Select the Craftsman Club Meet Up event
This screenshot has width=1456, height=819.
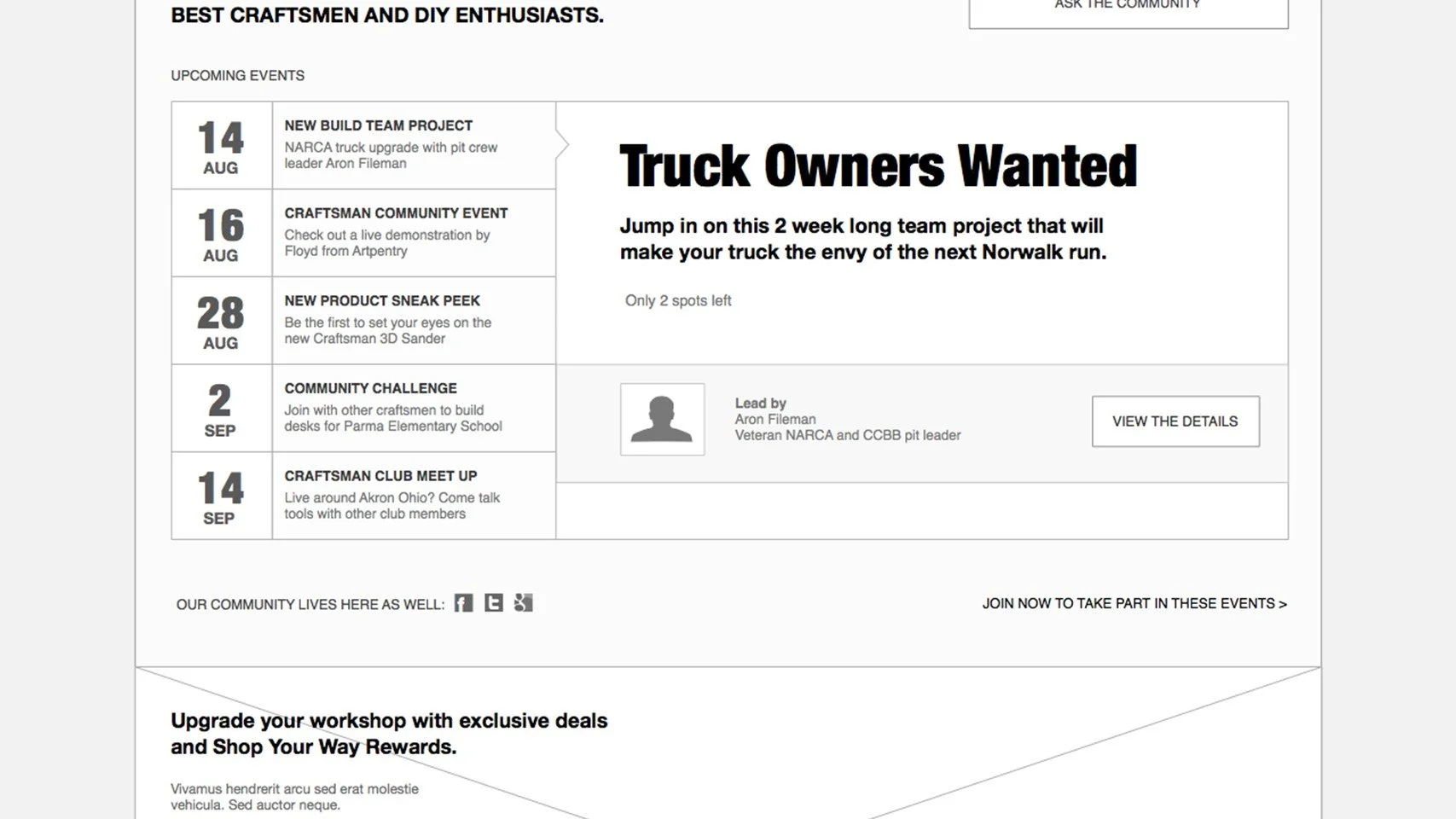coord(414,496)
